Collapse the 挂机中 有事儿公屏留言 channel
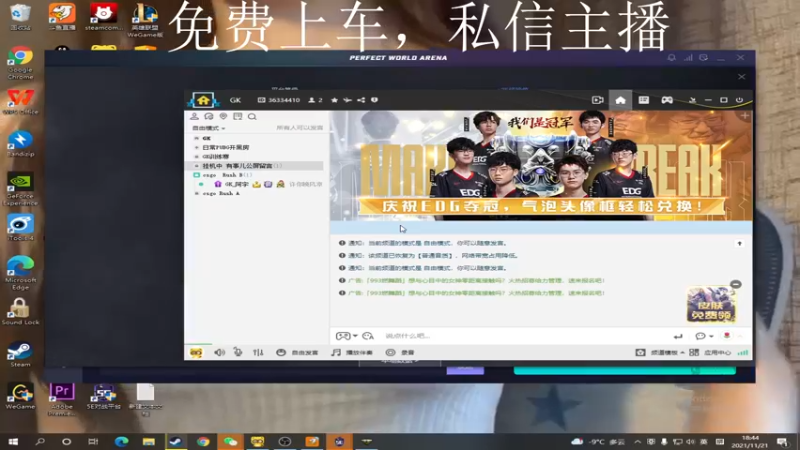Screen dimensions: 800x450 [197, 166]
